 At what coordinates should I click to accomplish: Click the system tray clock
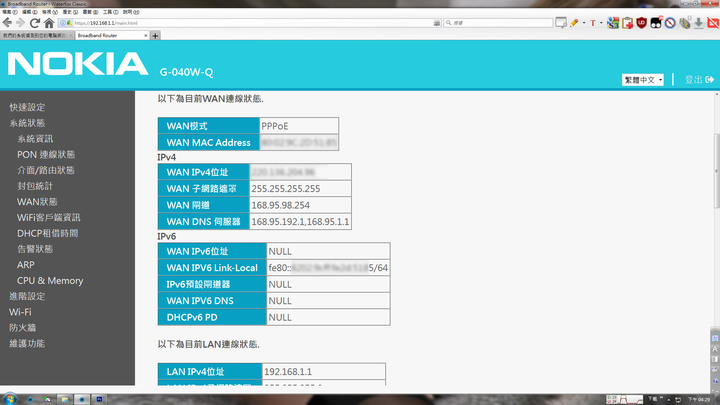[699, 399]
